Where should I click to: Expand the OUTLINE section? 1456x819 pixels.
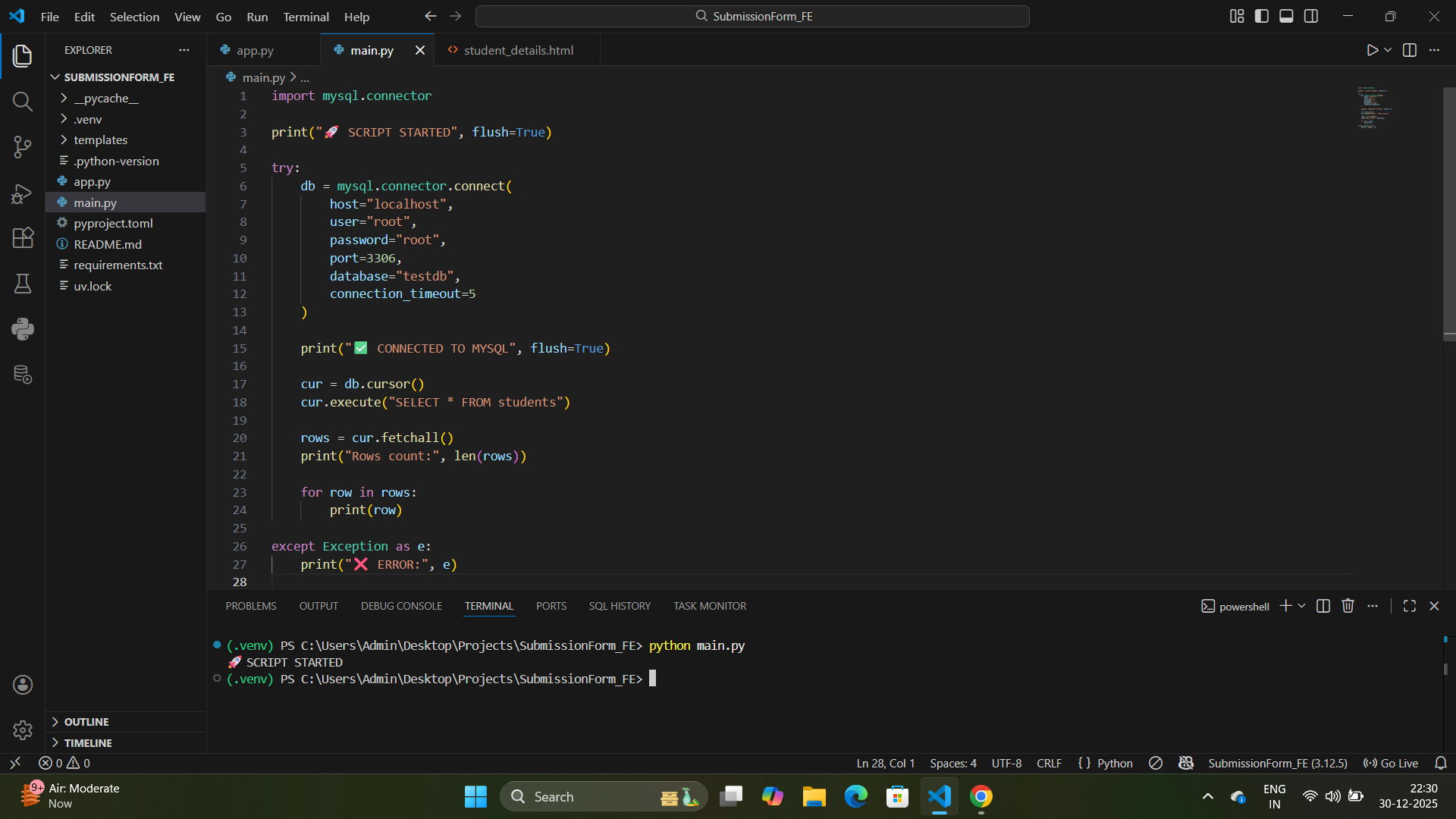pos(86,722)
